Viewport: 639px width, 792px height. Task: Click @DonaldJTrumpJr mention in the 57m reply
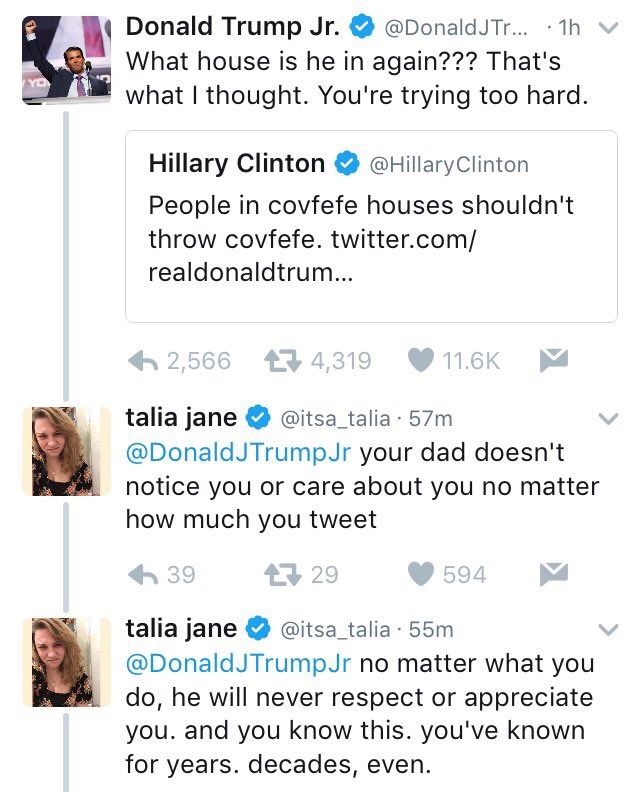(x=238, y=452)
